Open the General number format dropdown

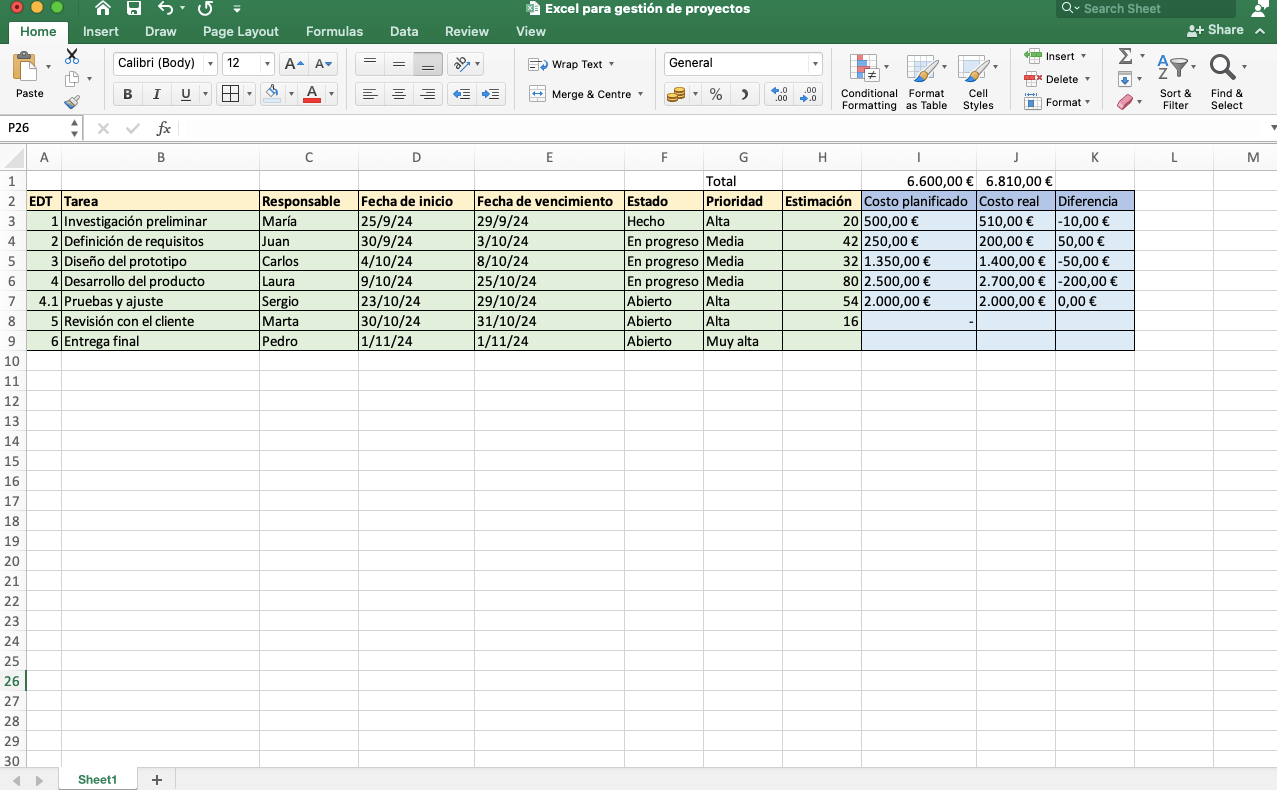(743, 63)
